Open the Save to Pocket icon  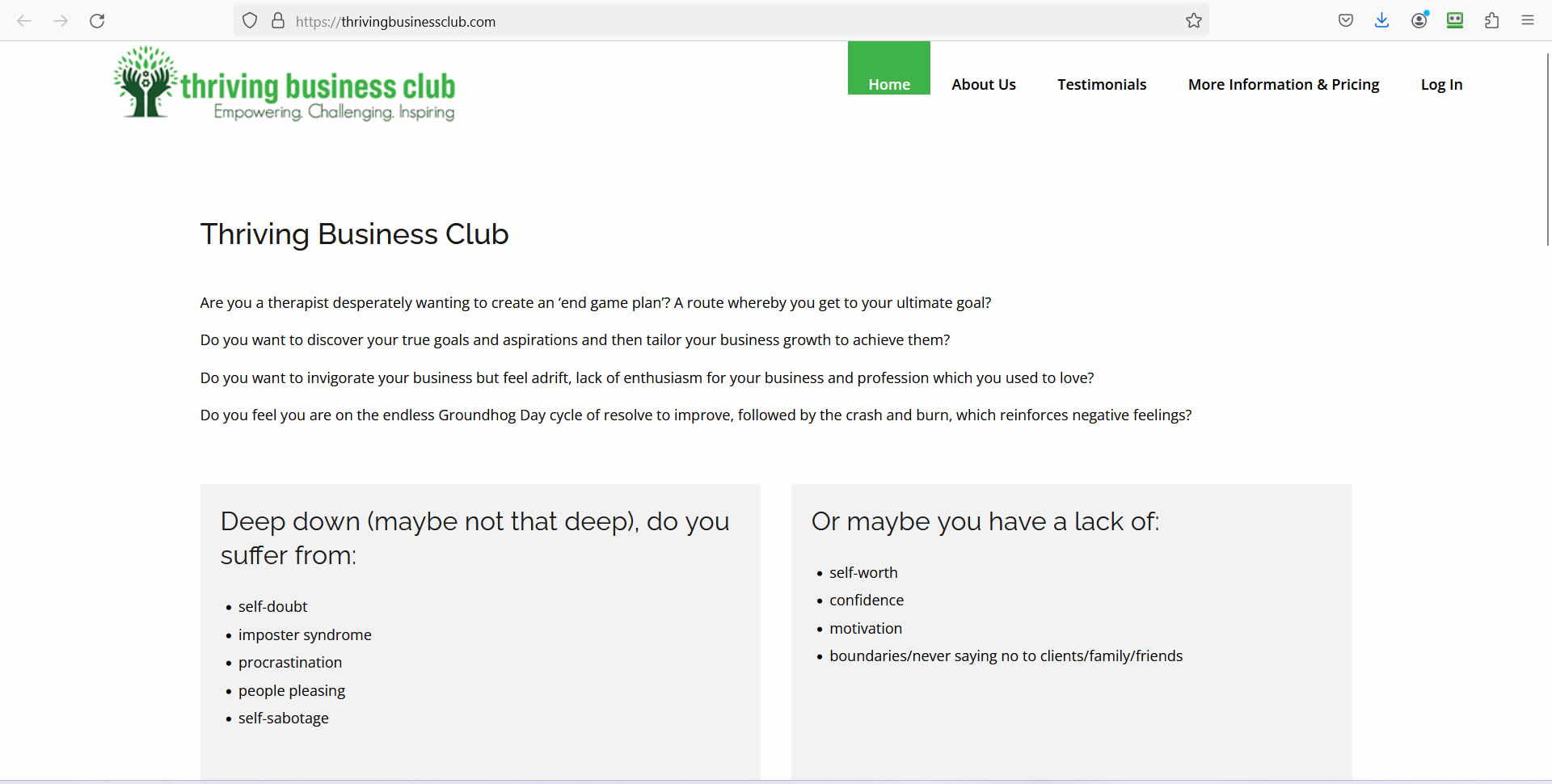(x=1346, y=21)
